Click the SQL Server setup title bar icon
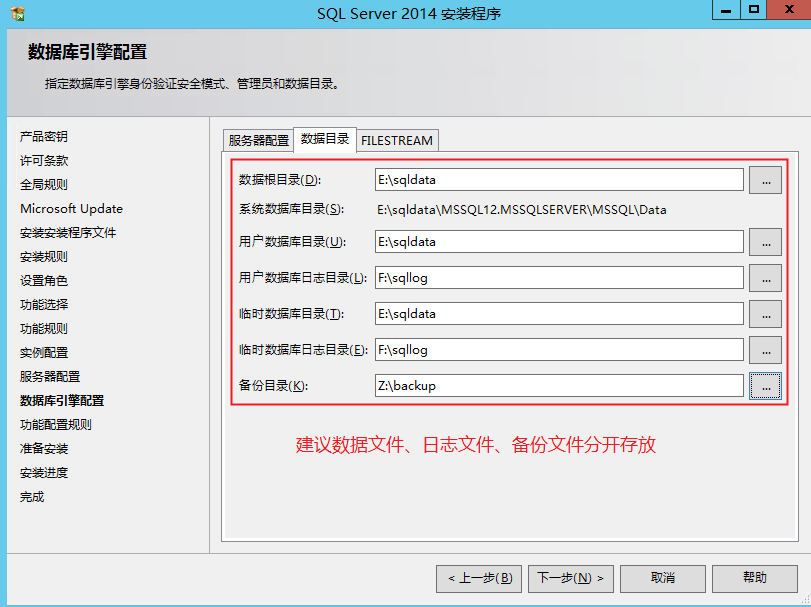This screenshot has height=607, width=811. pyautogui.click(x=17, y=13)
